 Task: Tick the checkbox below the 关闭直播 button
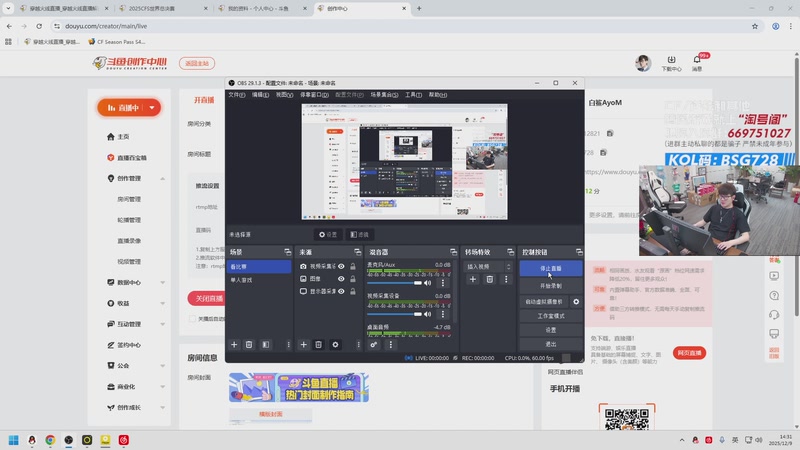click(192, 319)
